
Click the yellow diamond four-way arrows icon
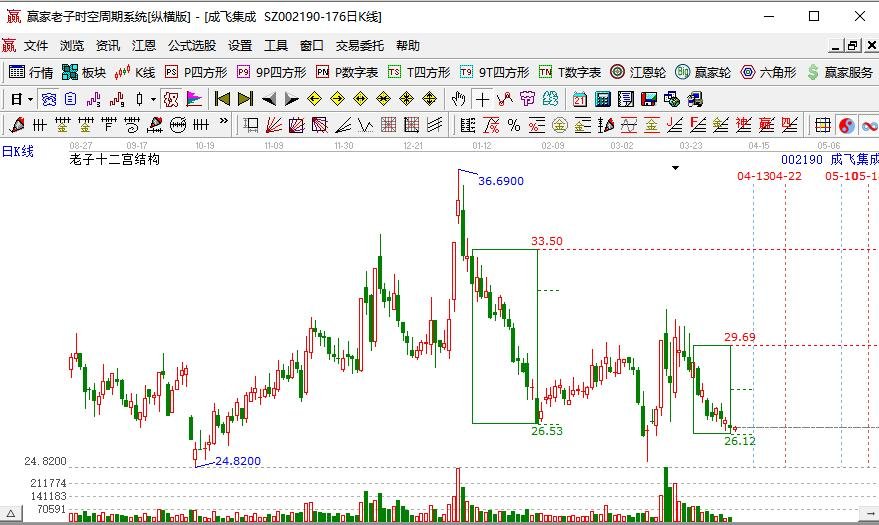tap(429, 99)
